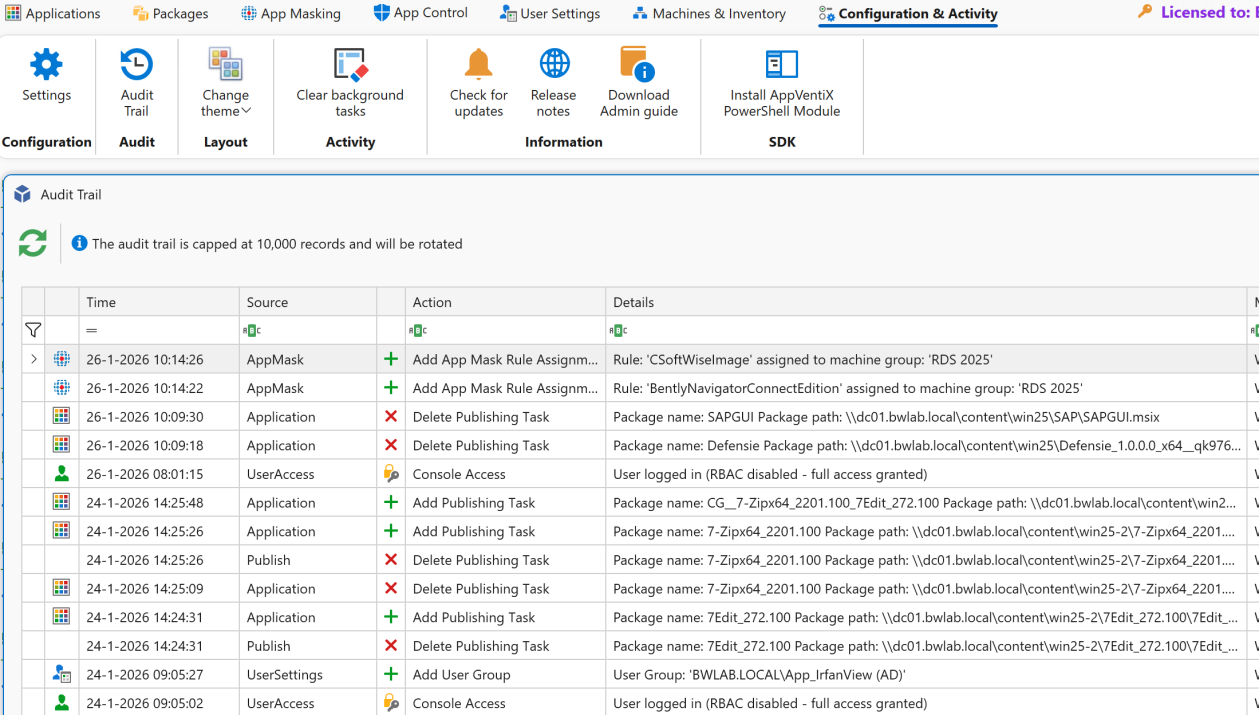Click red X in SAPGUI delete row
This screenshot has width=1259, height=715.
(x=391, y=416)
